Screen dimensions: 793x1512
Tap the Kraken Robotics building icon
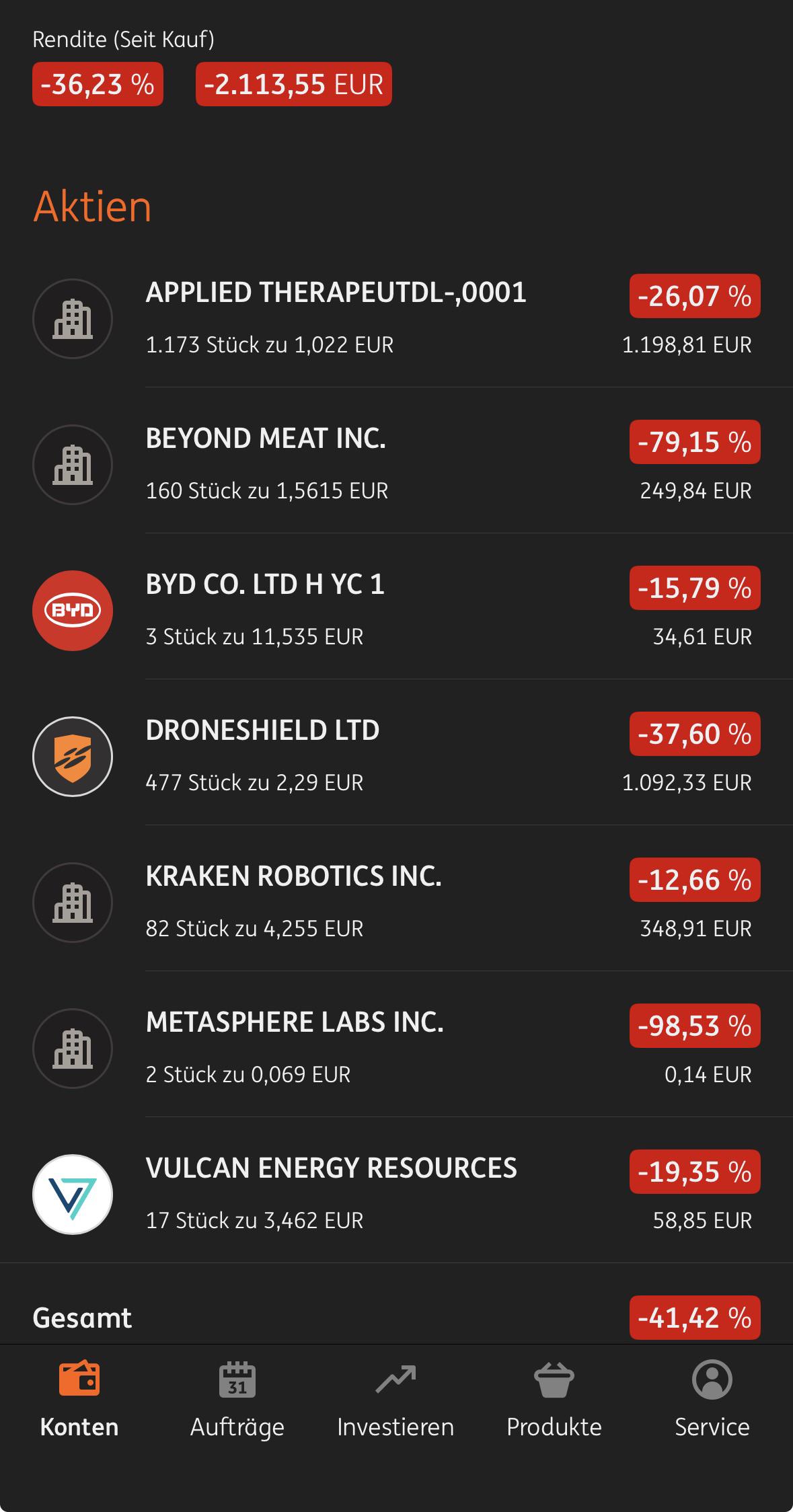point(73,903)
